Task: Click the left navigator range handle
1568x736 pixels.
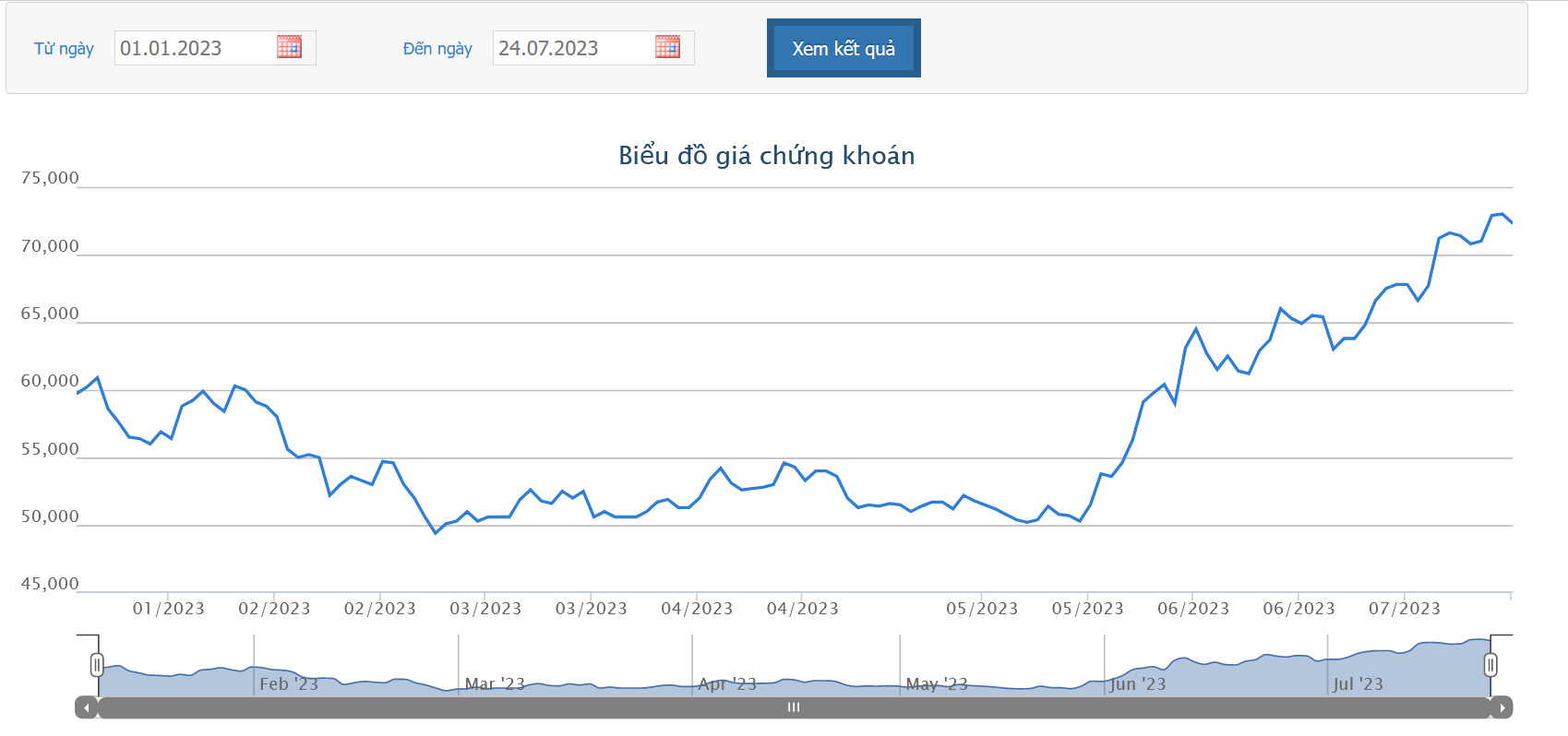Action: click(97, 664)
